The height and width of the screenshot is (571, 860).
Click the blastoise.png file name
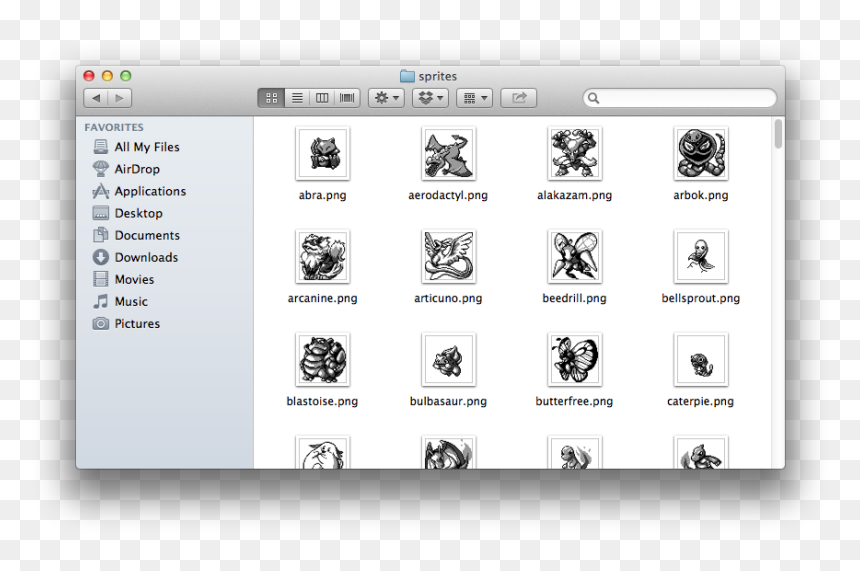(322, 402)
